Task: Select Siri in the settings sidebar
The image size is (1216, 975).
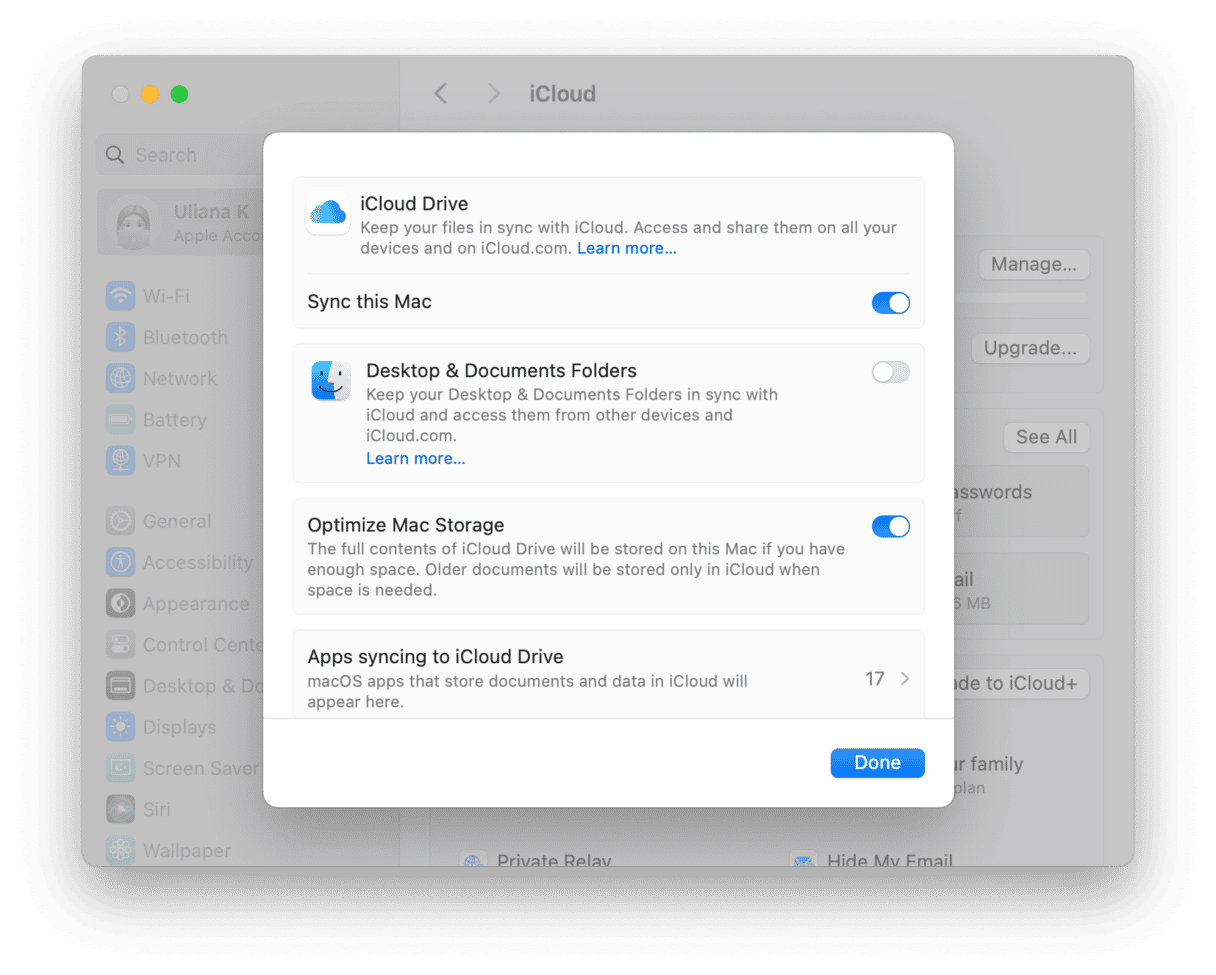Action: coord(156,809)
